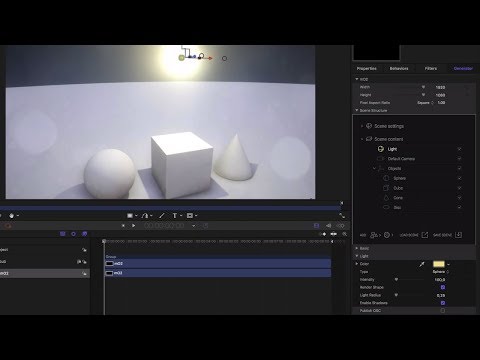Toggle Sphere visibility checkmark

click(459, 178)
